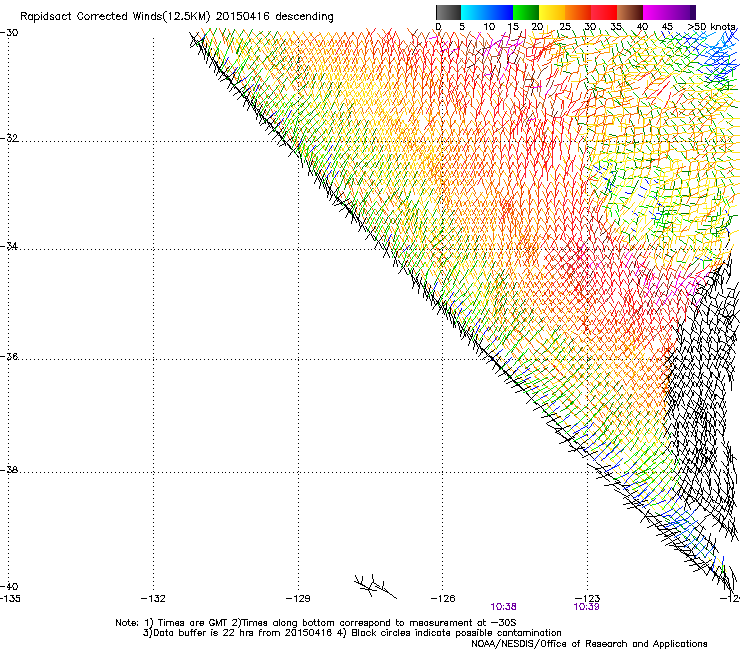This screenshot has width=740, height=650.
Task: Click the '-30' latitude axis label
Action: pos(9,33)
